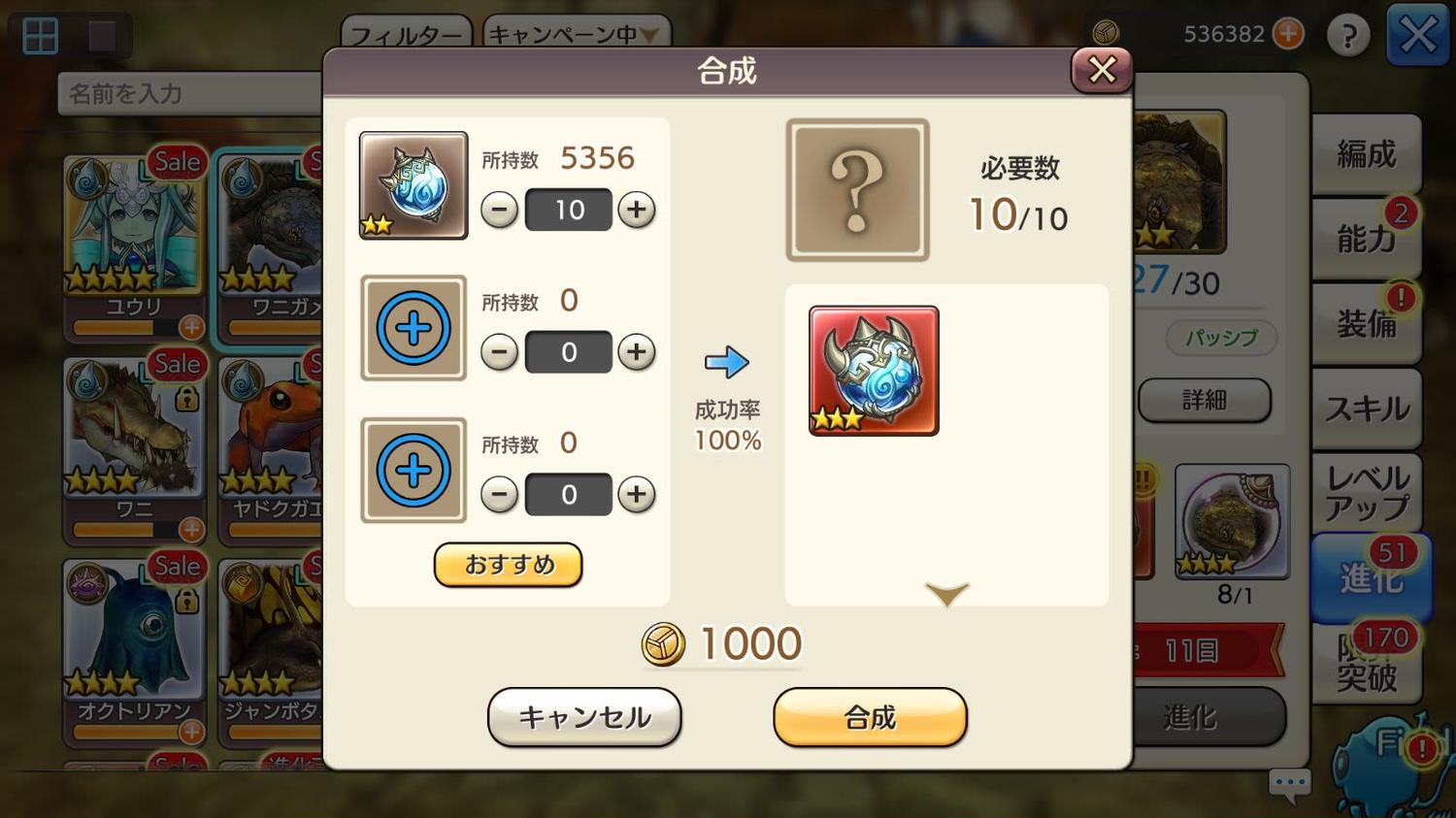Click the plus next to quantity 10

click(x=637, y=210)
